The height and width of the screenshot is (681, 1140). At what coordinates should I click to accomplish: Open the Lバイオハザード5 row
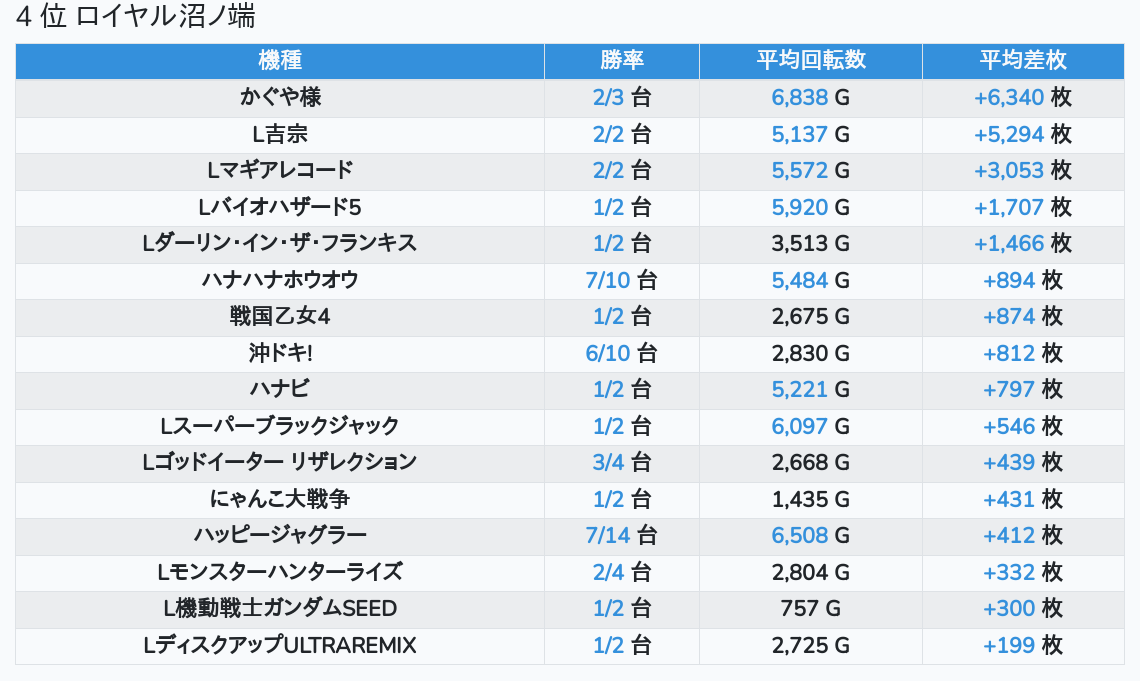[x=570, y=207]
